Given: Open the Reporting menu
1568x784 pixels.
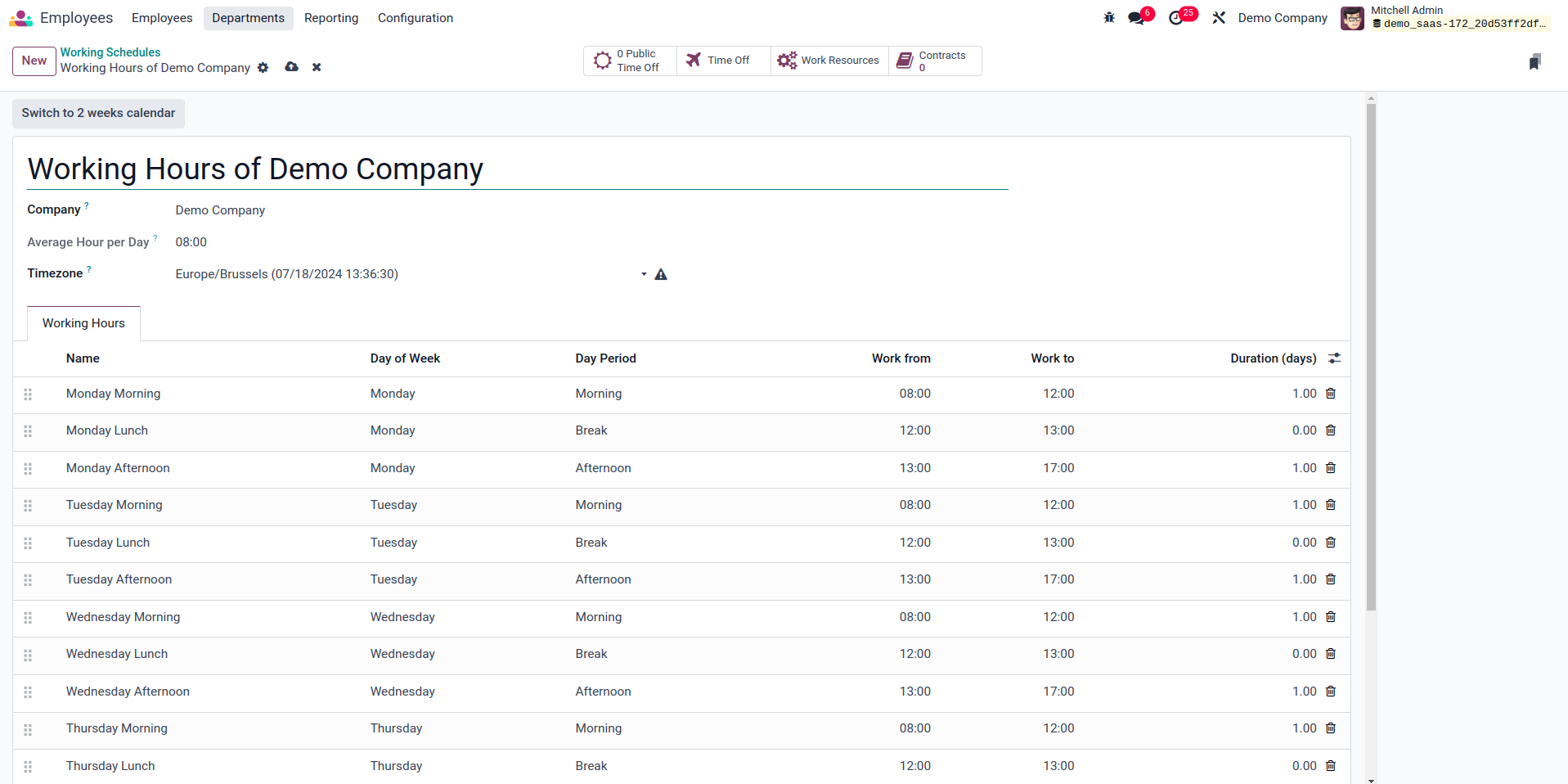Looking at the screenshot, I should (x=331, y=18).
